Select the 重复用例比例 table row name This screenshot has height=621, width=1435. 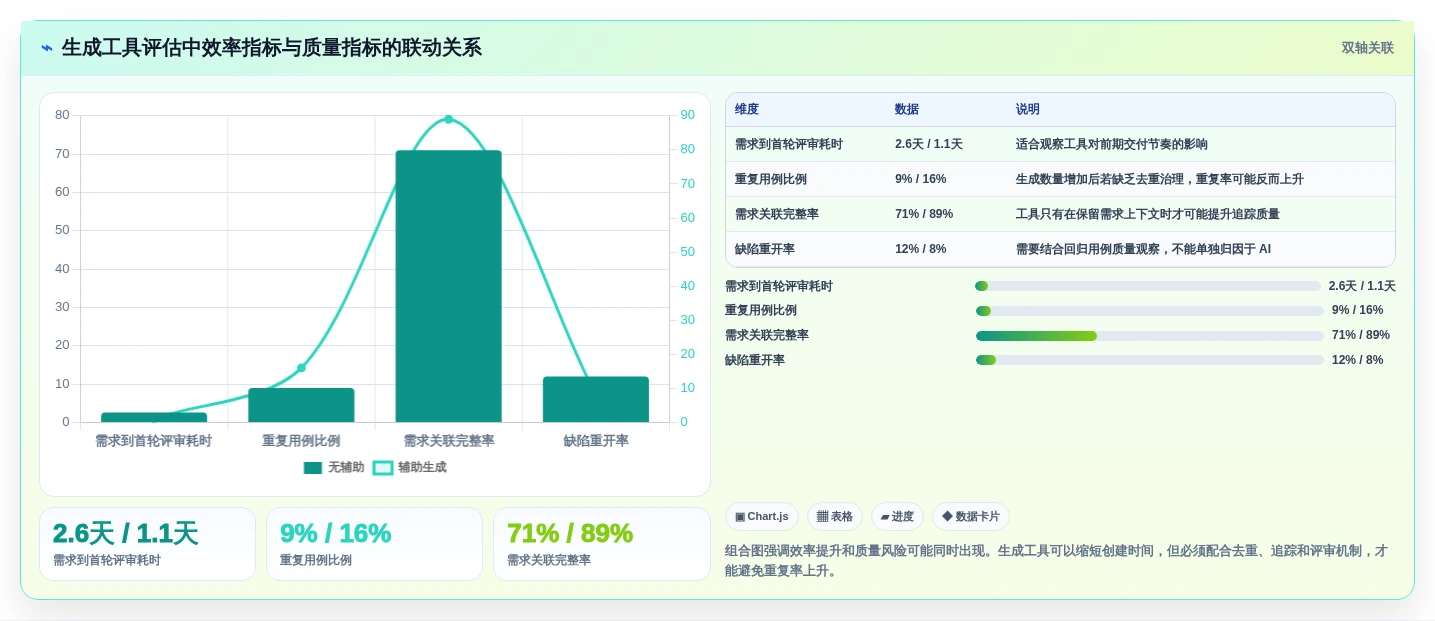(771, 179)
